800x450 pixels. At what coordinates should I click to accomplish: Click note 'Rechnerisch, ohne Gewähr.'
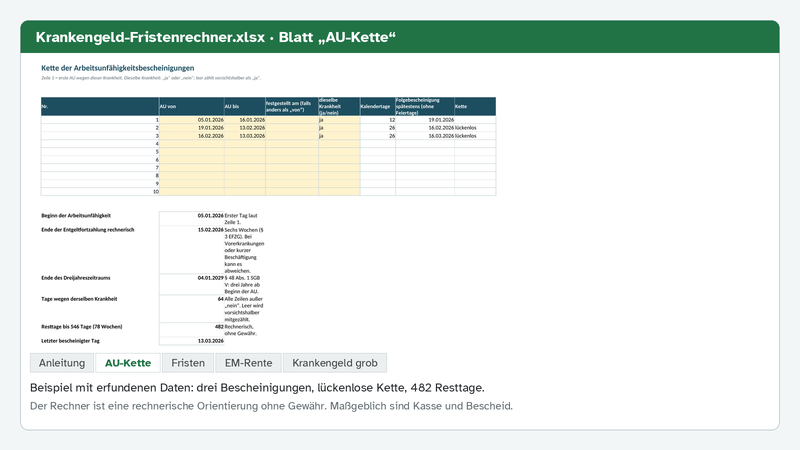click(x=240, y=330)
